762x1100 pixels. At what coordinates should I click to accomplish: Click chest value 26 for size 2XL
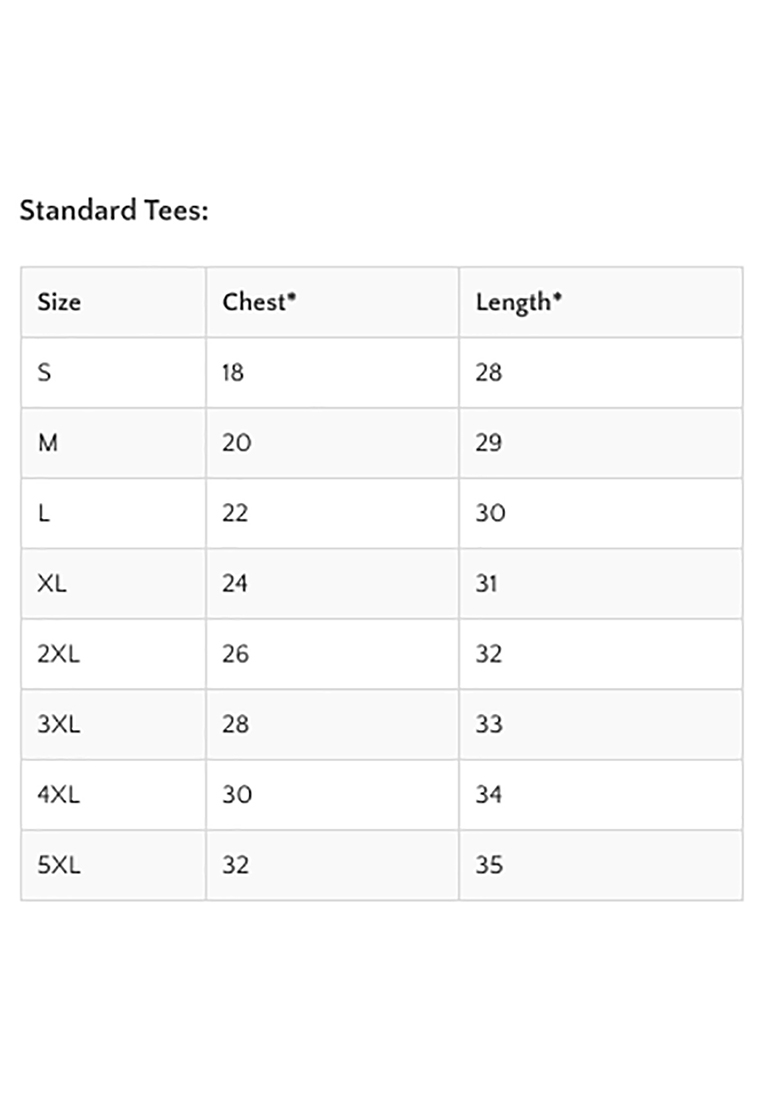[235, 654]
